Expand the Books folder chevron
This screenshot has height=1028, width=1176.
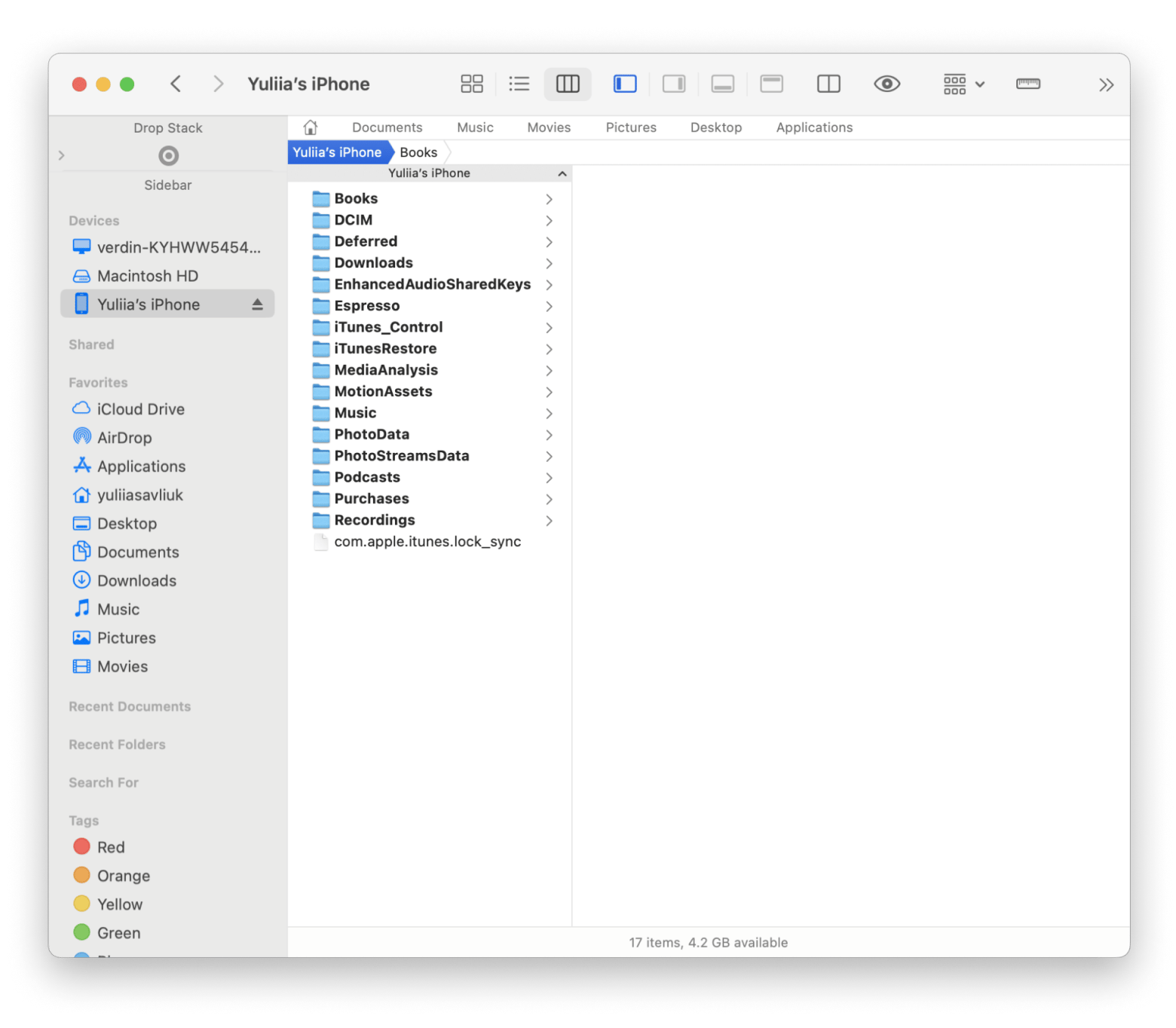pyautogui.click(x=549, y=199)
